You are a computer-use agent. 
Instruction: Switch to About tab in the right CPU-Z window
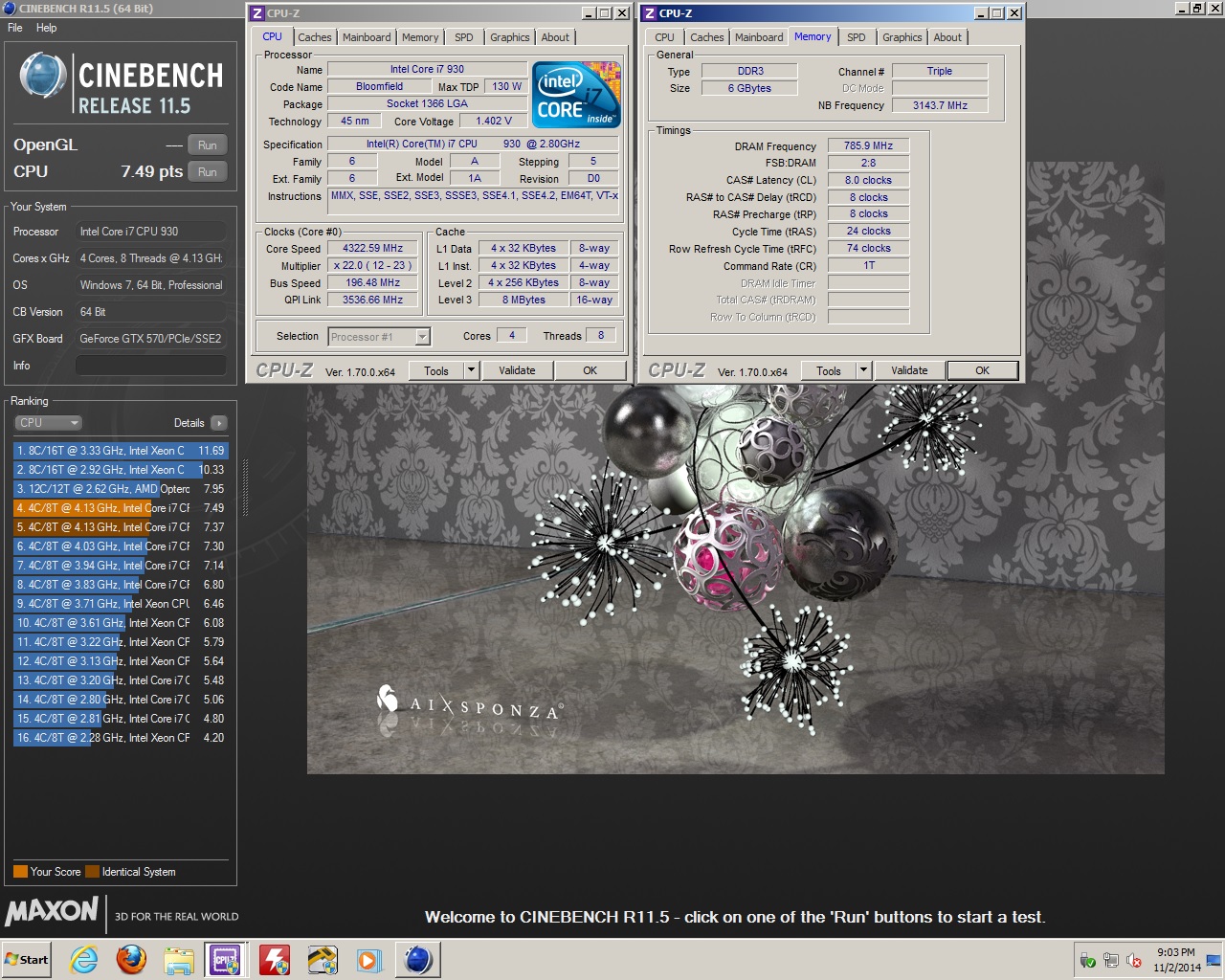[x=947, y=37]
